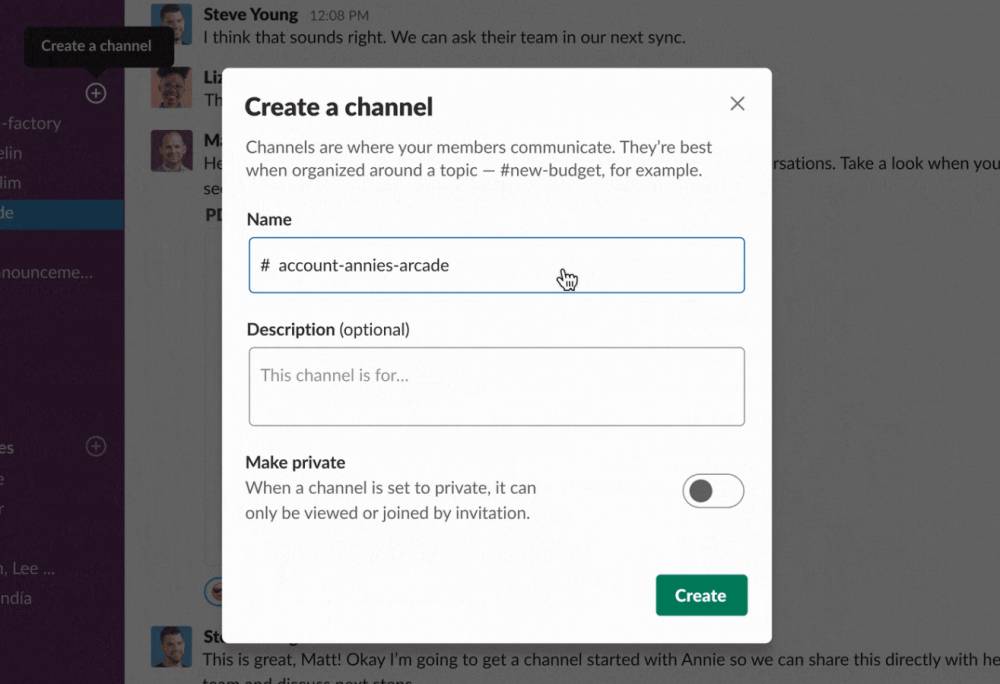Open the "-factory" channel in the sidebar
Viewport: 1000px width, 684px height.
[x=31, y=123]
